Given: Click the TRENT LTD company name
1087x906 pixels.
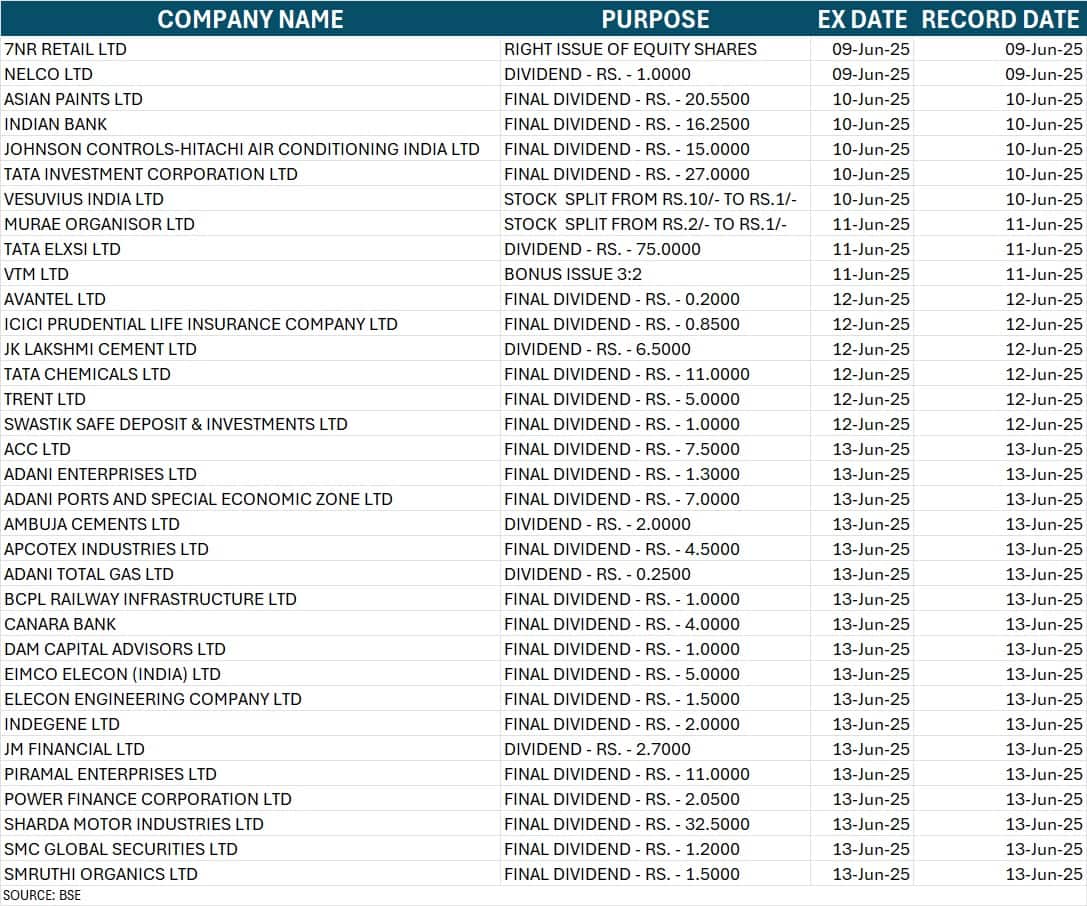Looking at the screenshot, I should tap(45, 399).
